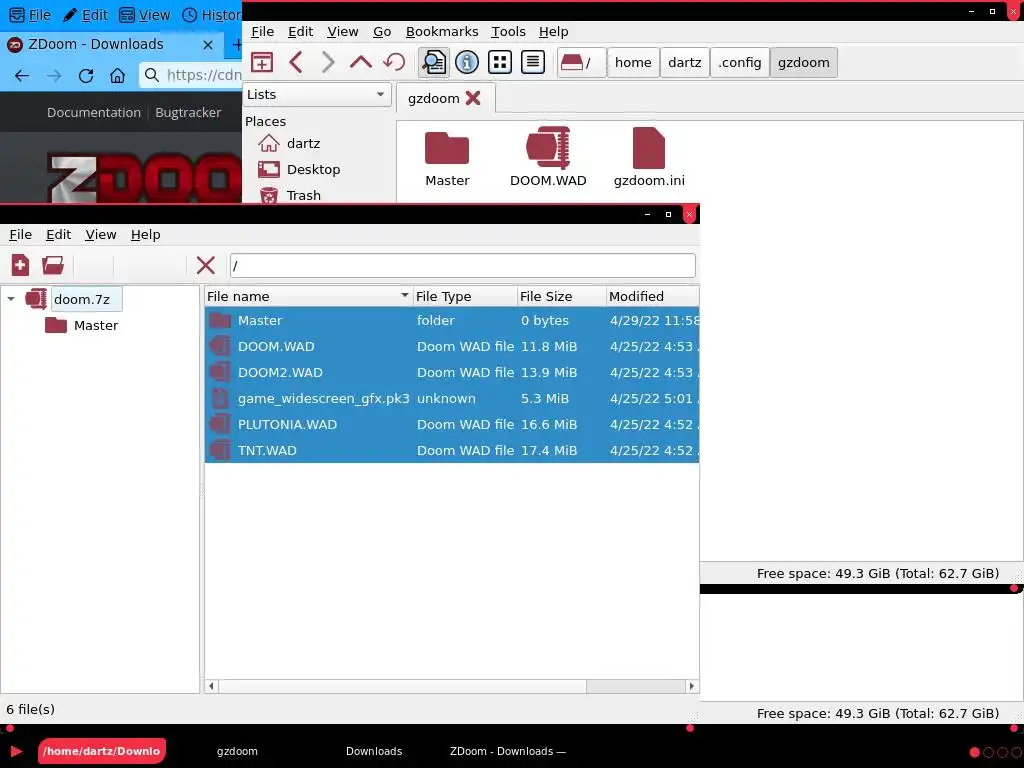Click the browser URL address field
This screenshot has width=1024, height=768.
(x=191, y=76)
